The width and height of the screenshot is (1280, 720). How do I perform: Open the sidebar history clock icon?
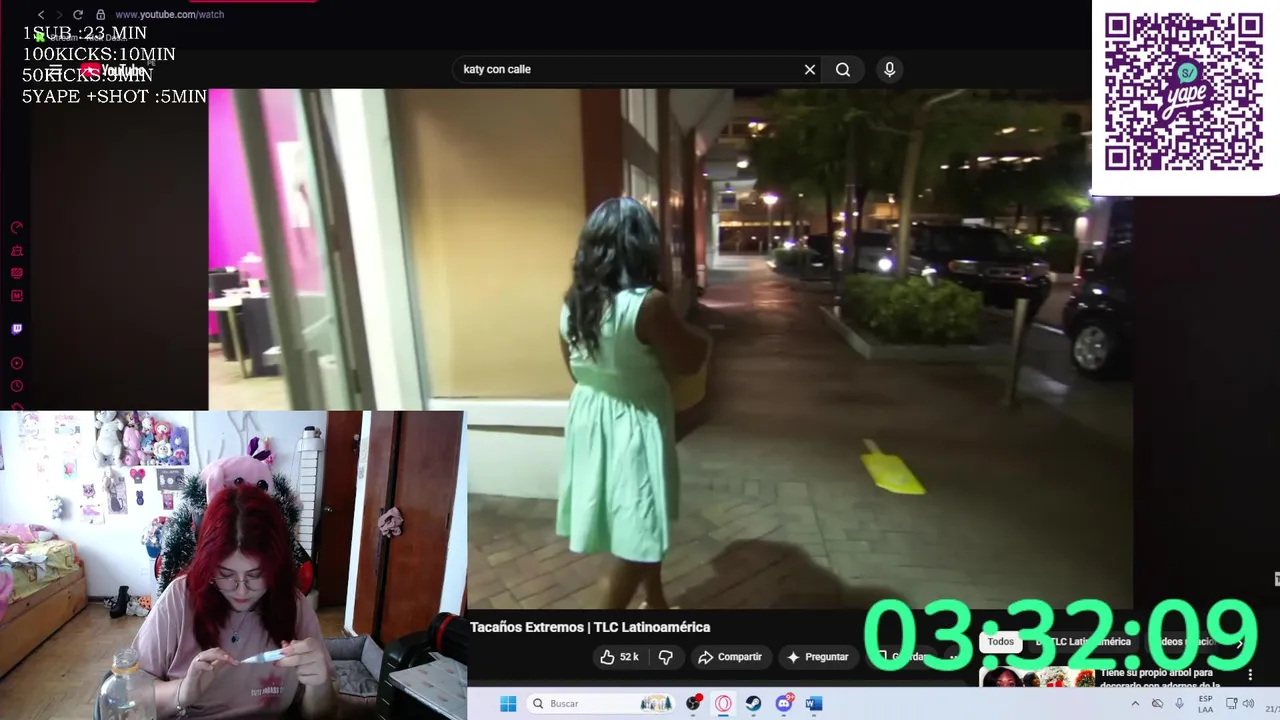16,386
